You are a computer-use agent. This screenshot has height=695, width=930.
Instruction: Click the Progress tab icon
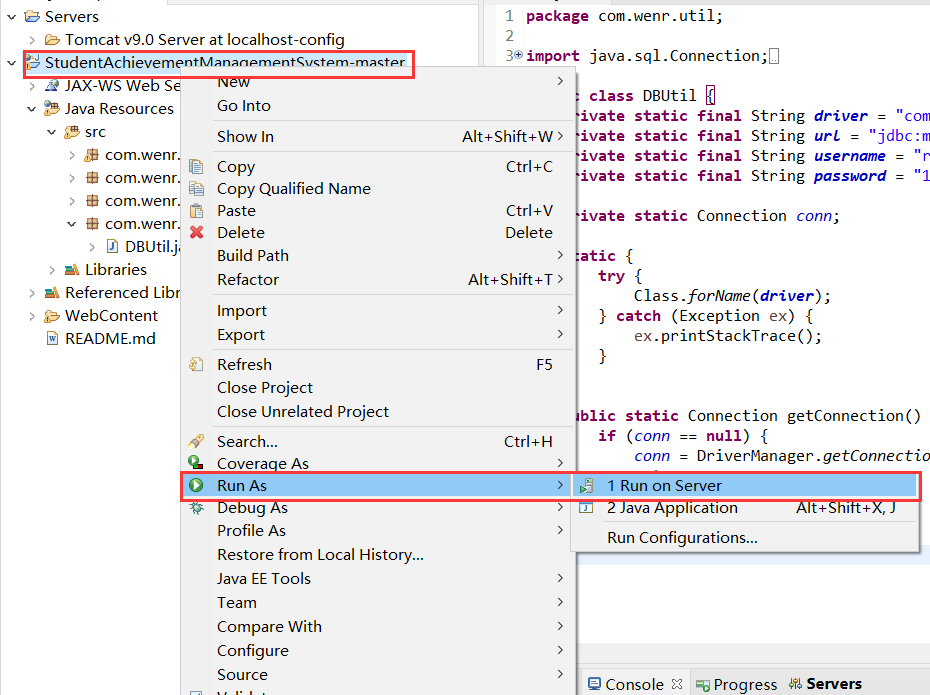[703, 685]
